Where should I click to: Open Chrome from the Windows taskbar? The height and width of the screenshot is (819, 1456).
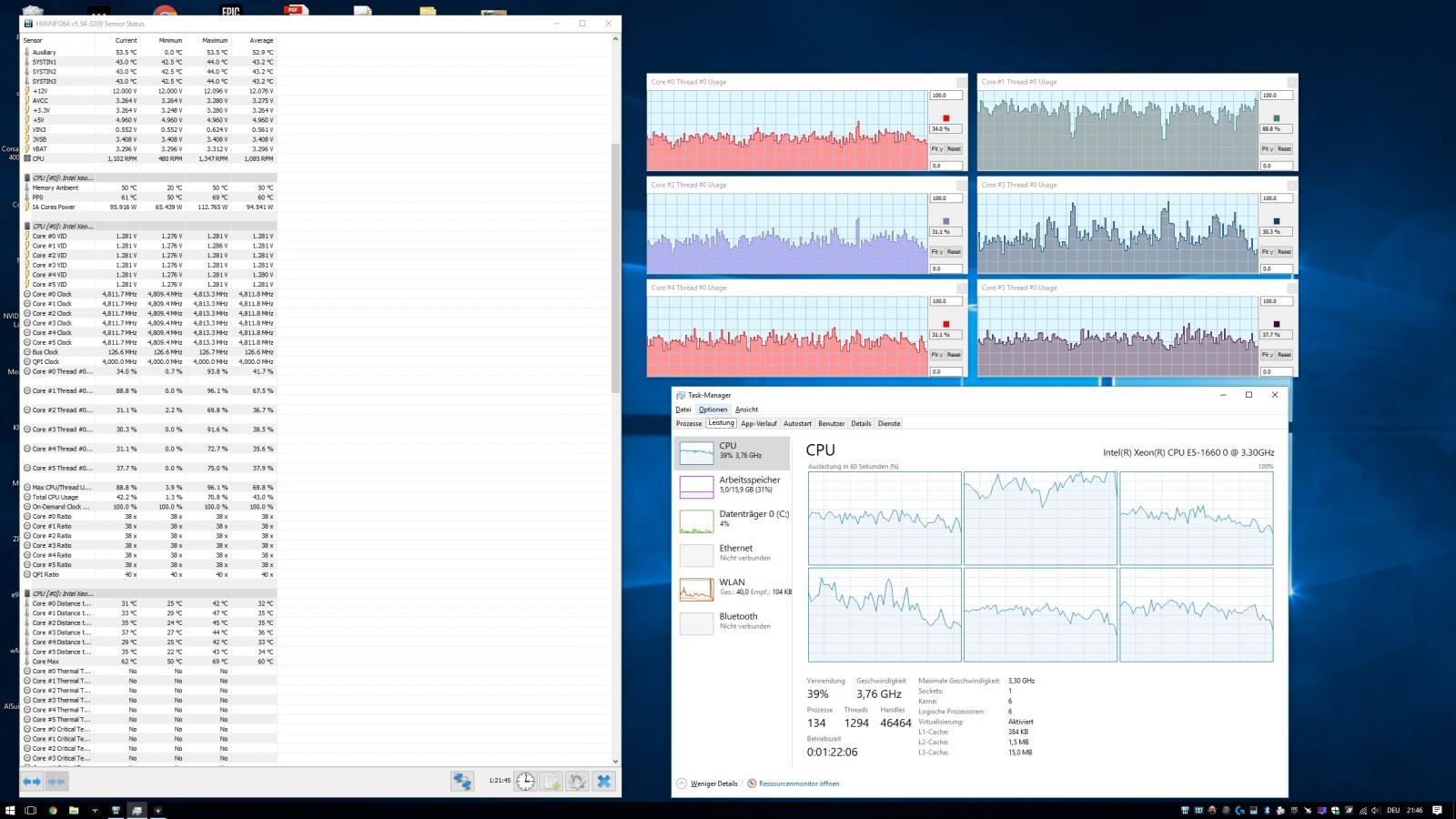[x=53, y=810]
